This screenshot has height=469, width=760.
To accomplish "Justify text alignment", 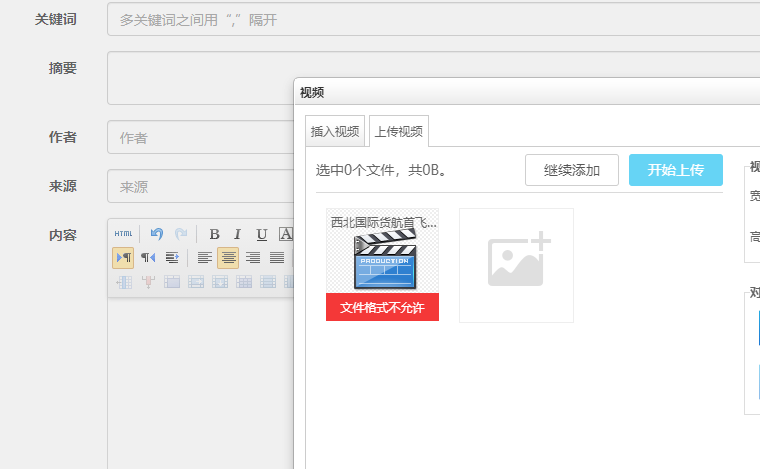I will (276, 258).
